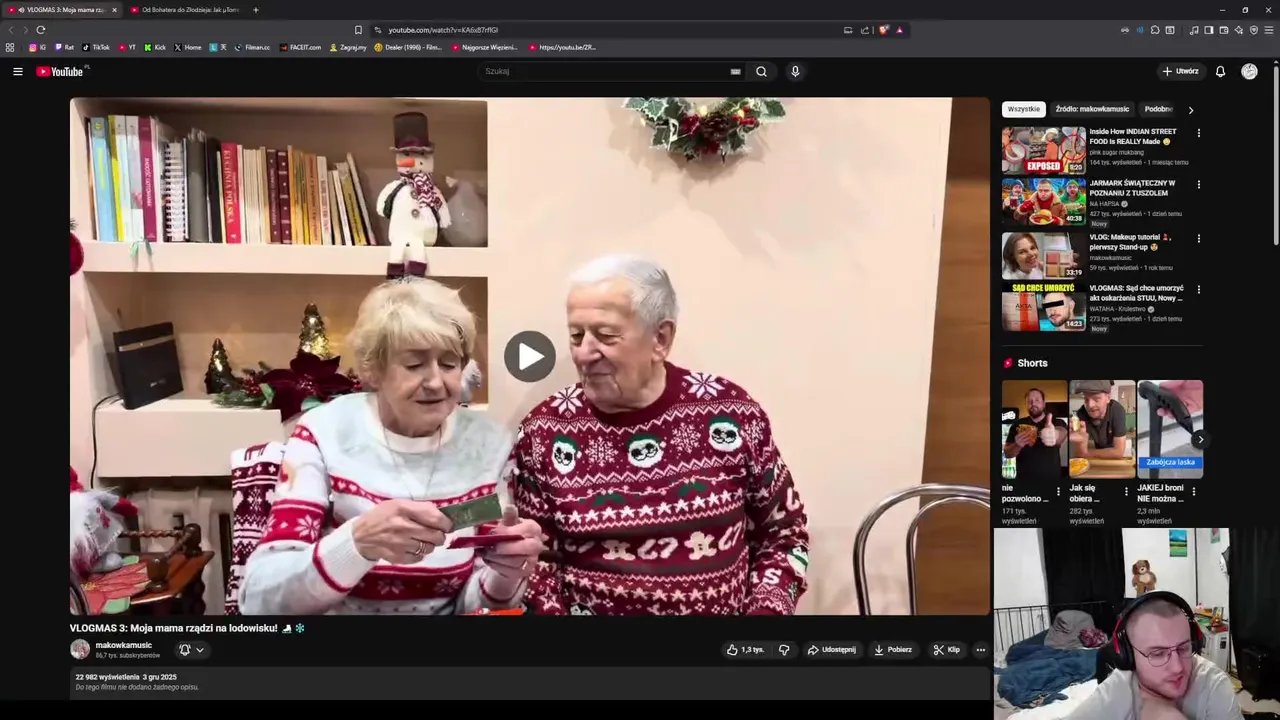The width and height of the screenshot is (1280, 720).
Task: Switch to the Od Bohatera do Złodzieja tab
Action: point(184,10)
